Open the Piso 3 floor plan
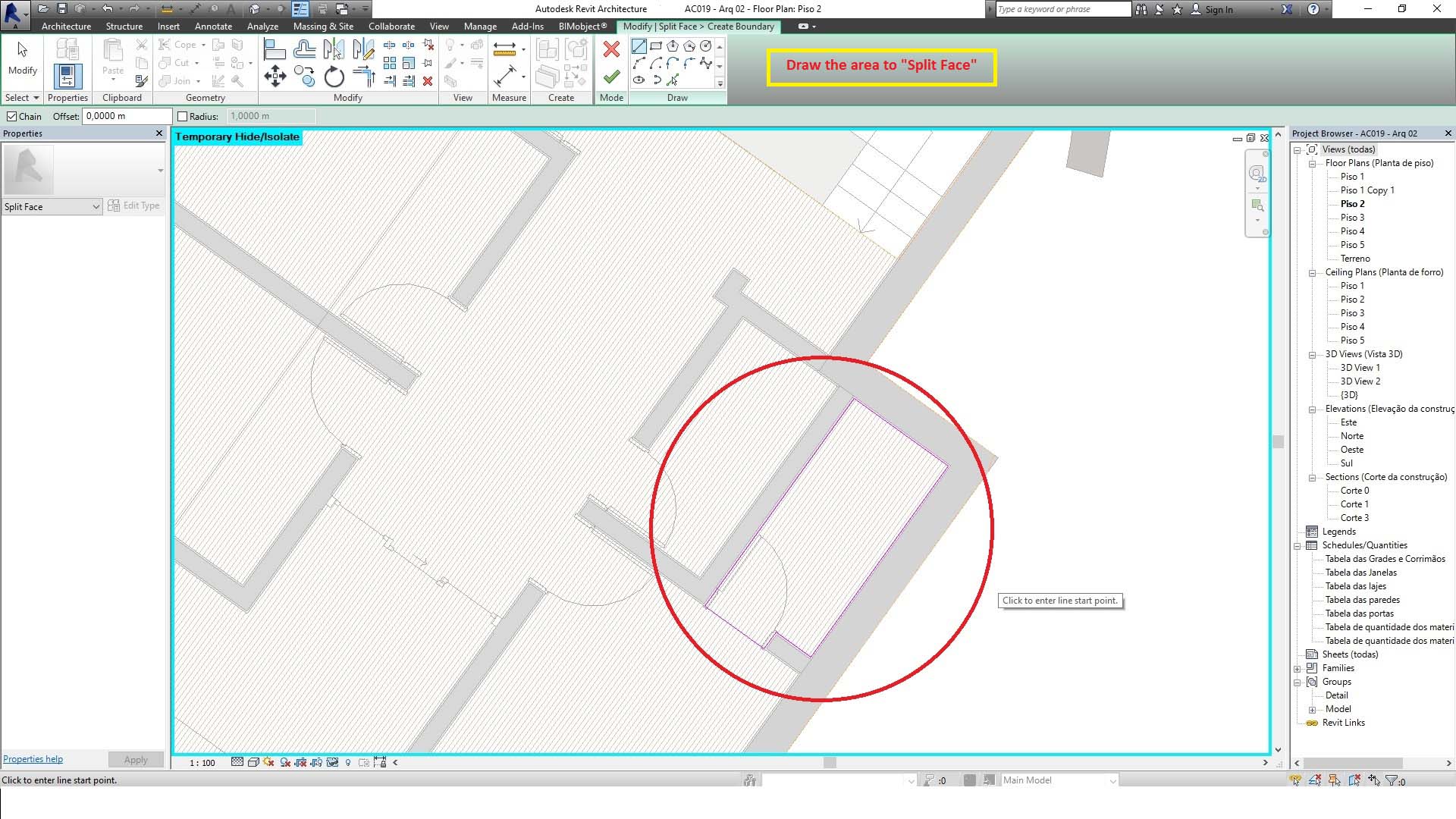This screenshot has height=819, width=1456. tap(1352, 218)
